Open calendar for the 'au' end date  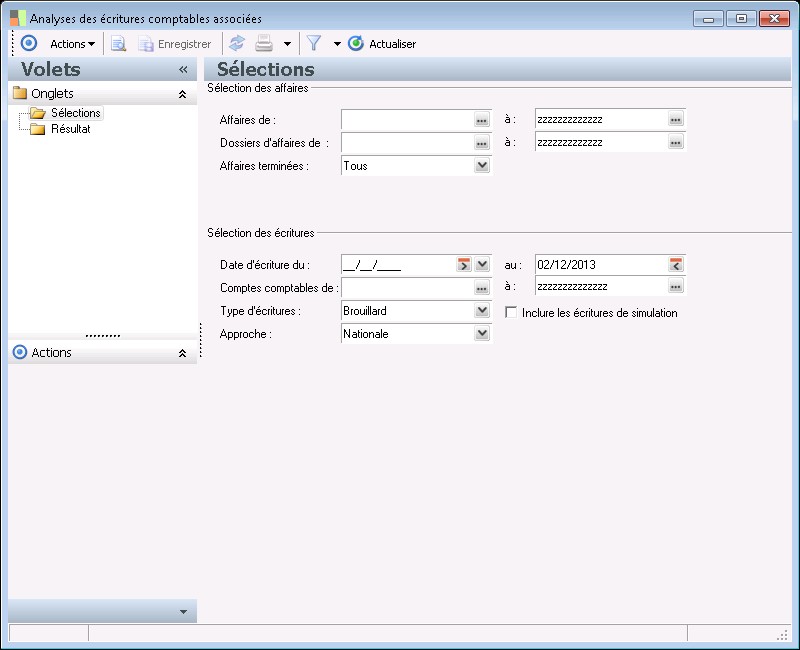(676, 265)
